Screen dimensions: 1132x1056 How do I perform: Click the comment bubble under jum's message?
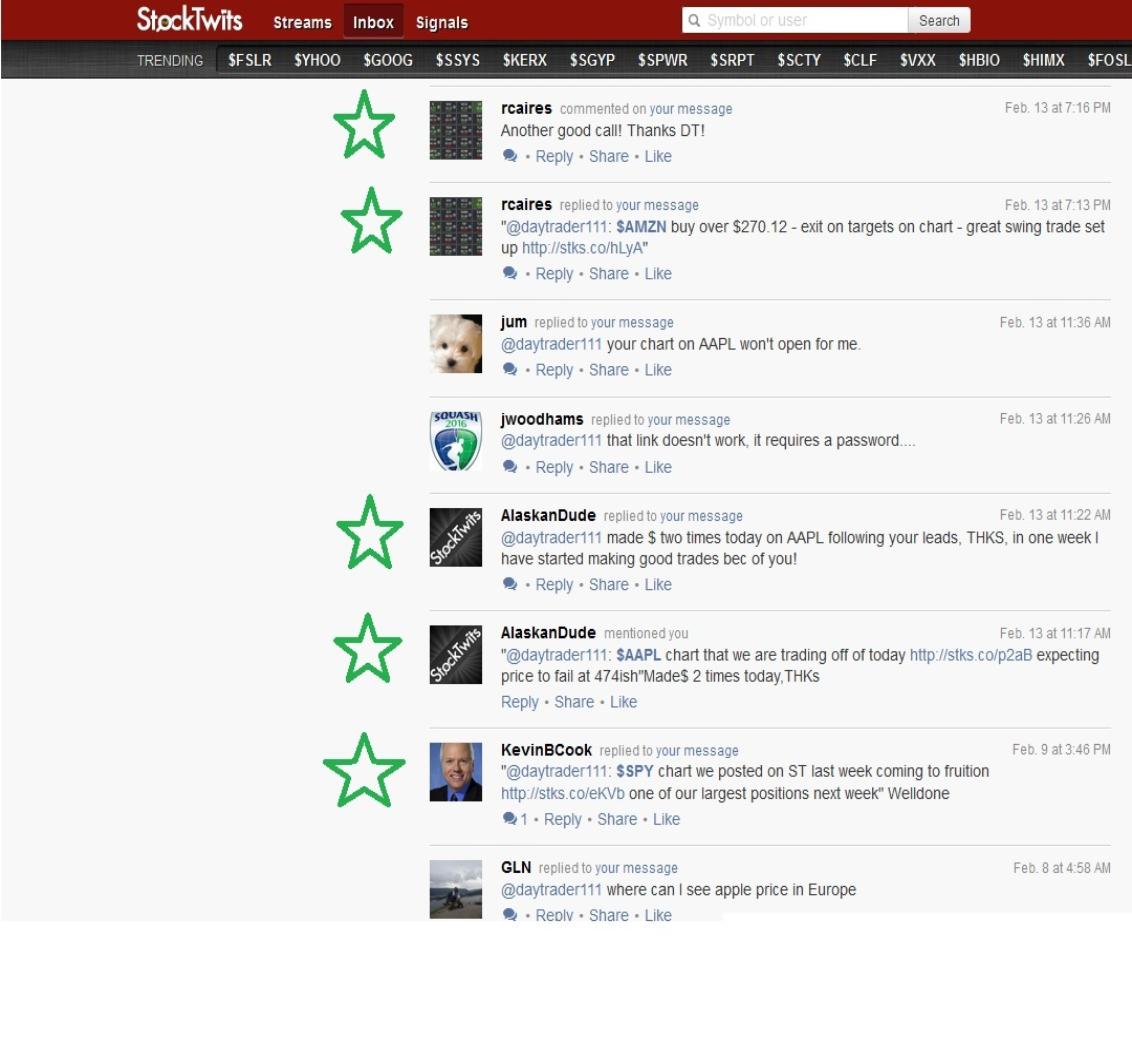pos(510,371)
